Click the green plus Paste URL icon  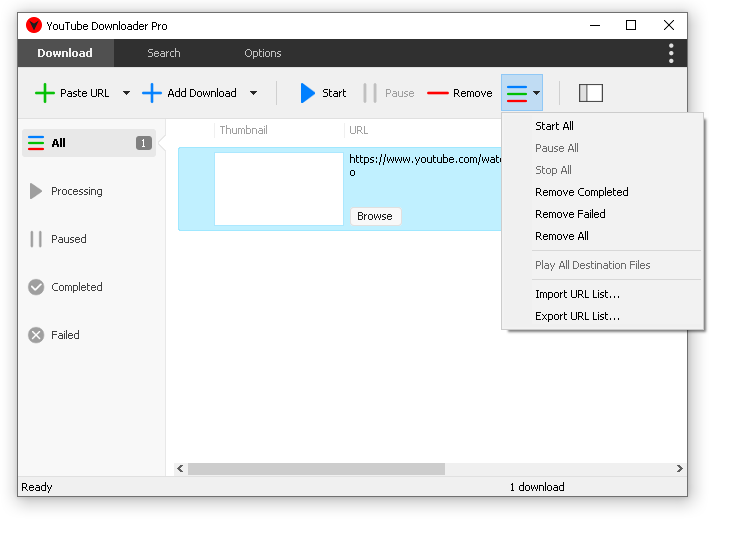tap(45, 93)
